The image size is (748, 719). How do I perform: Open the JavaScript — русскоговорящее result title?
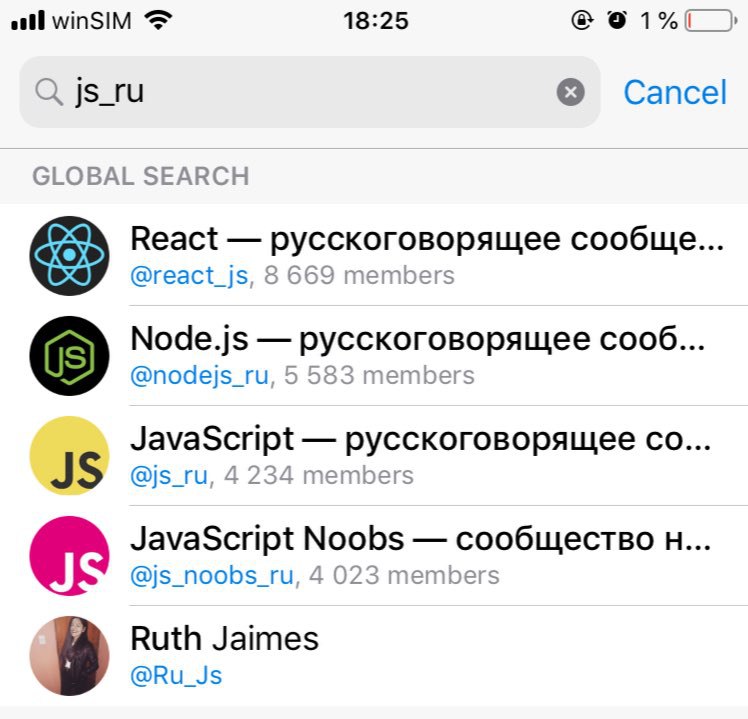(421, 439)
